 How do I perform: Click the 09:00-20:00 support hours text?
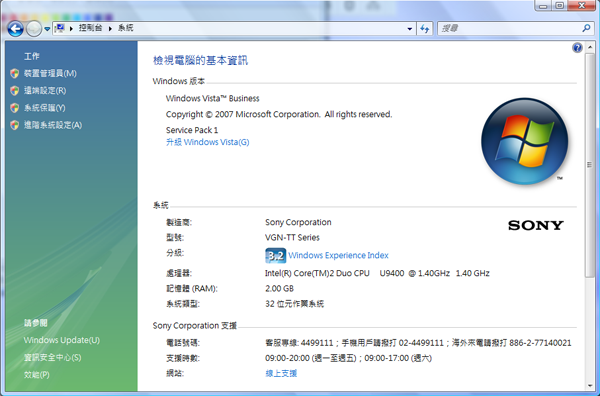[348, 358]
